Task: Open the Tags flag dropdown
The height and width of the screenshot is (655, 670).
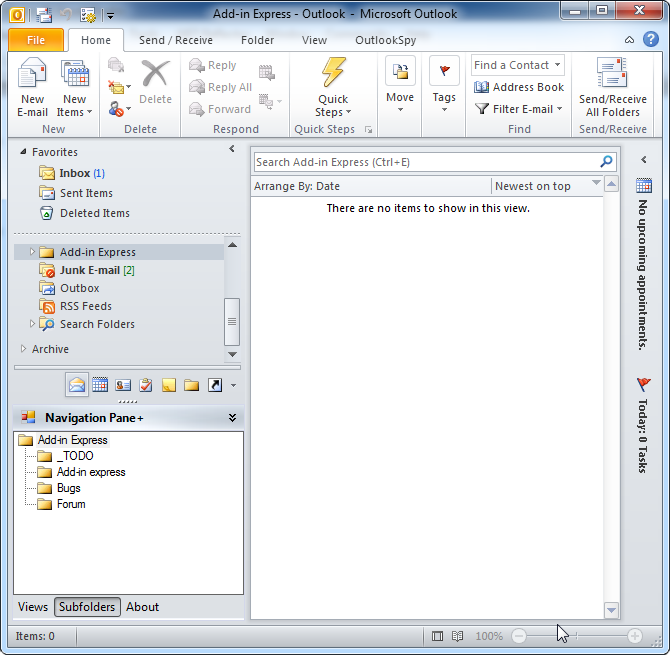Action: point(444,85)
